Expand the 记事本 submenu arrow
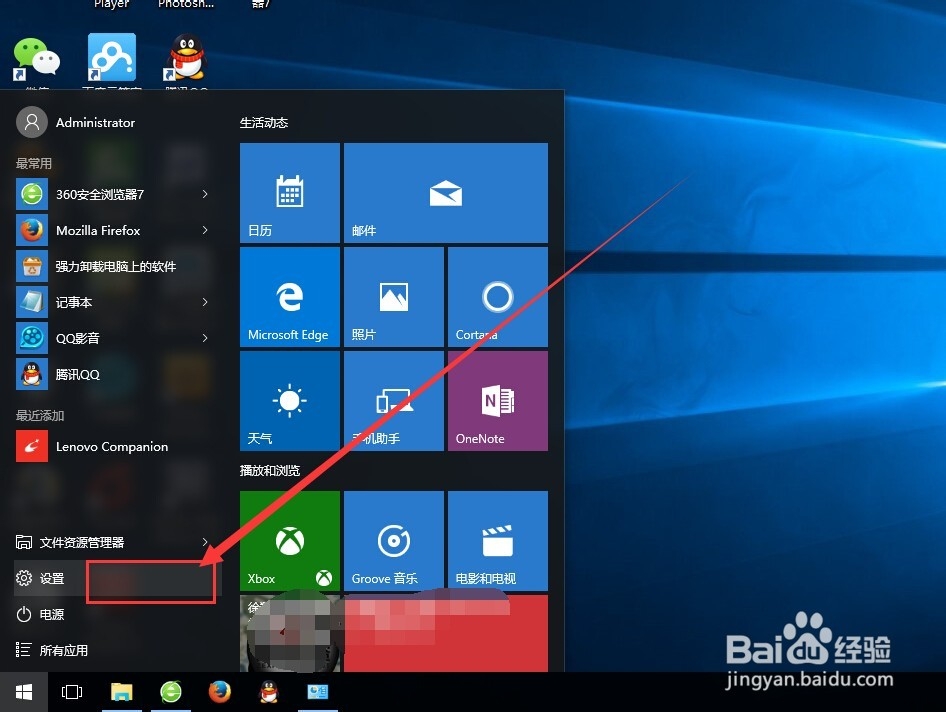The height and width of the screenshot is (712, 946). click(x=205, y=302)
